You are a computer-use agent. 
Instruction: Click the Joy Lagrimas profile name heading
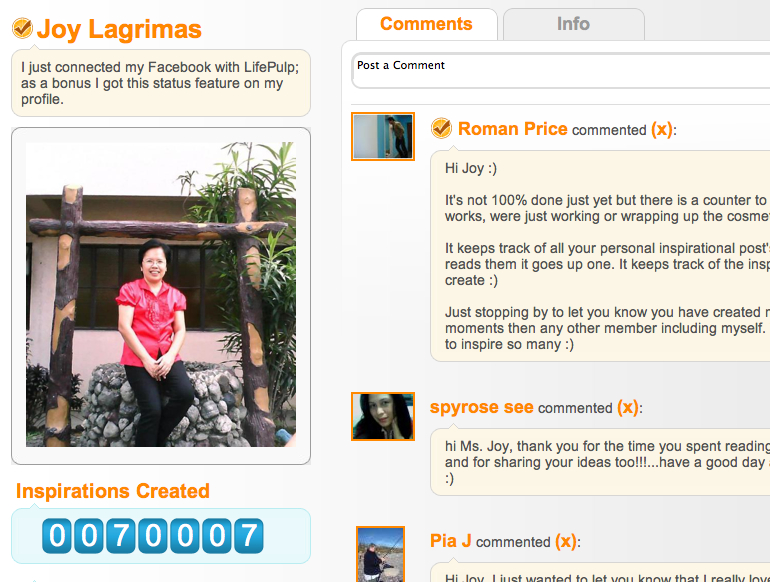(119, 29)
